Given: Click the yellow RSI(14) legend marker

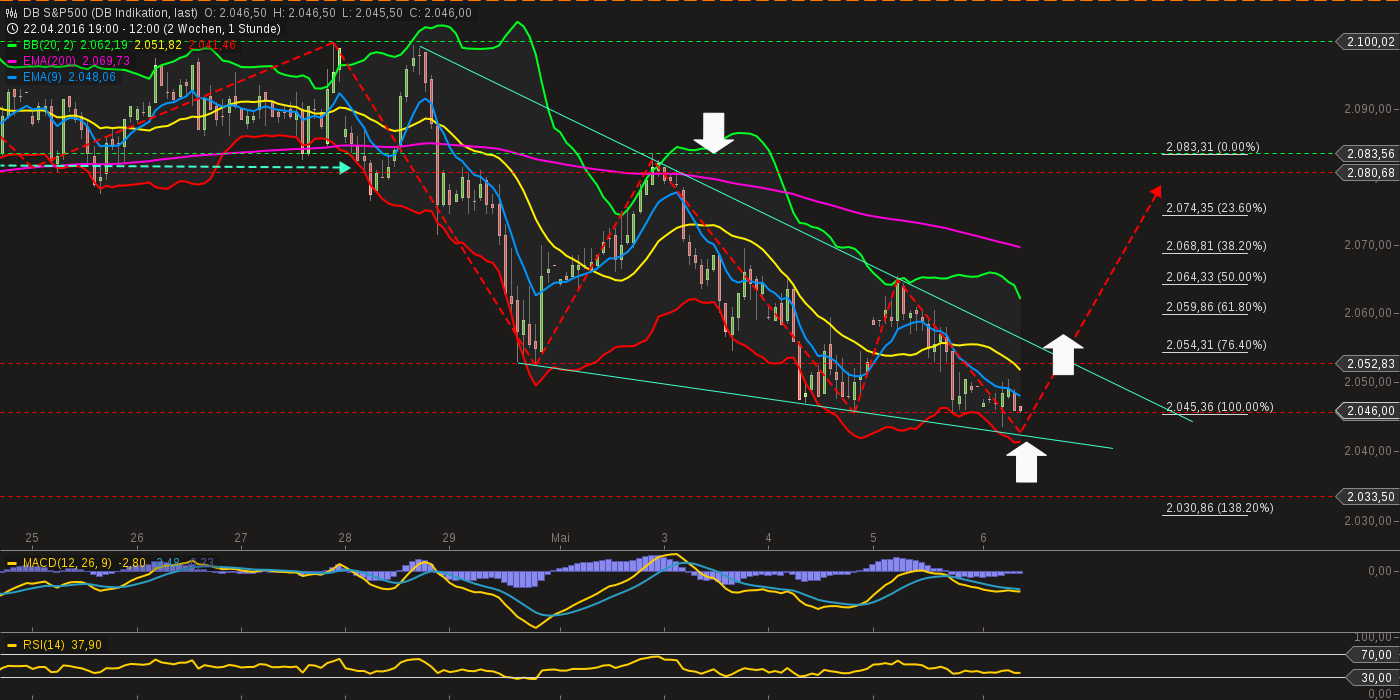Looking at the screenshot, I should [x=12, y=645].
